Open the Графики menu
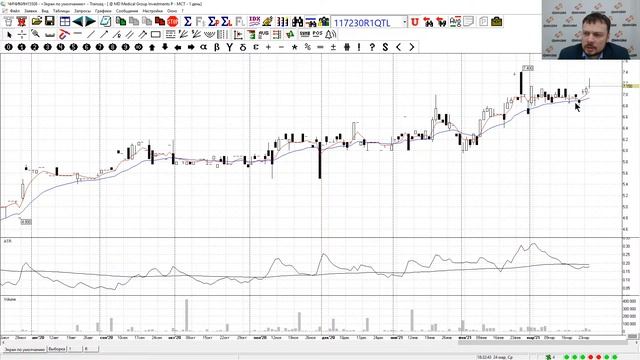The width and height of the screenshot is (640, 360). tap(103, 11)
